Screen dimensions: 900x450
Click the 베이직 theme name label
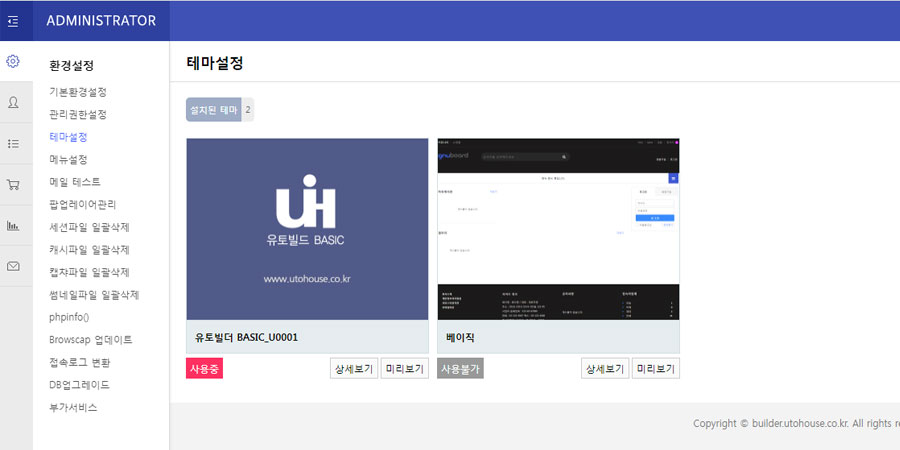pos(460,338)
